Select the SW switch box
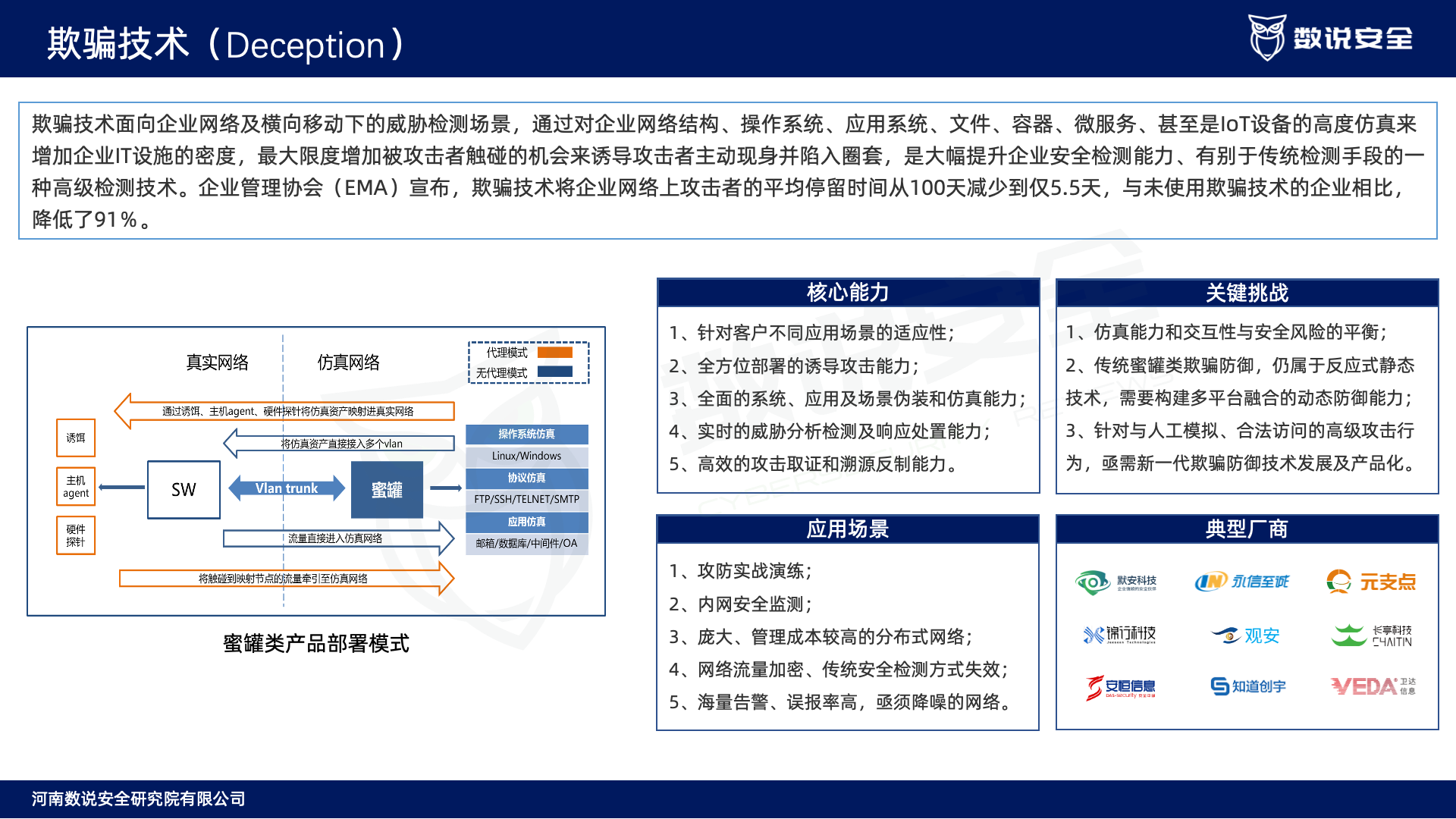 (184, 490)
